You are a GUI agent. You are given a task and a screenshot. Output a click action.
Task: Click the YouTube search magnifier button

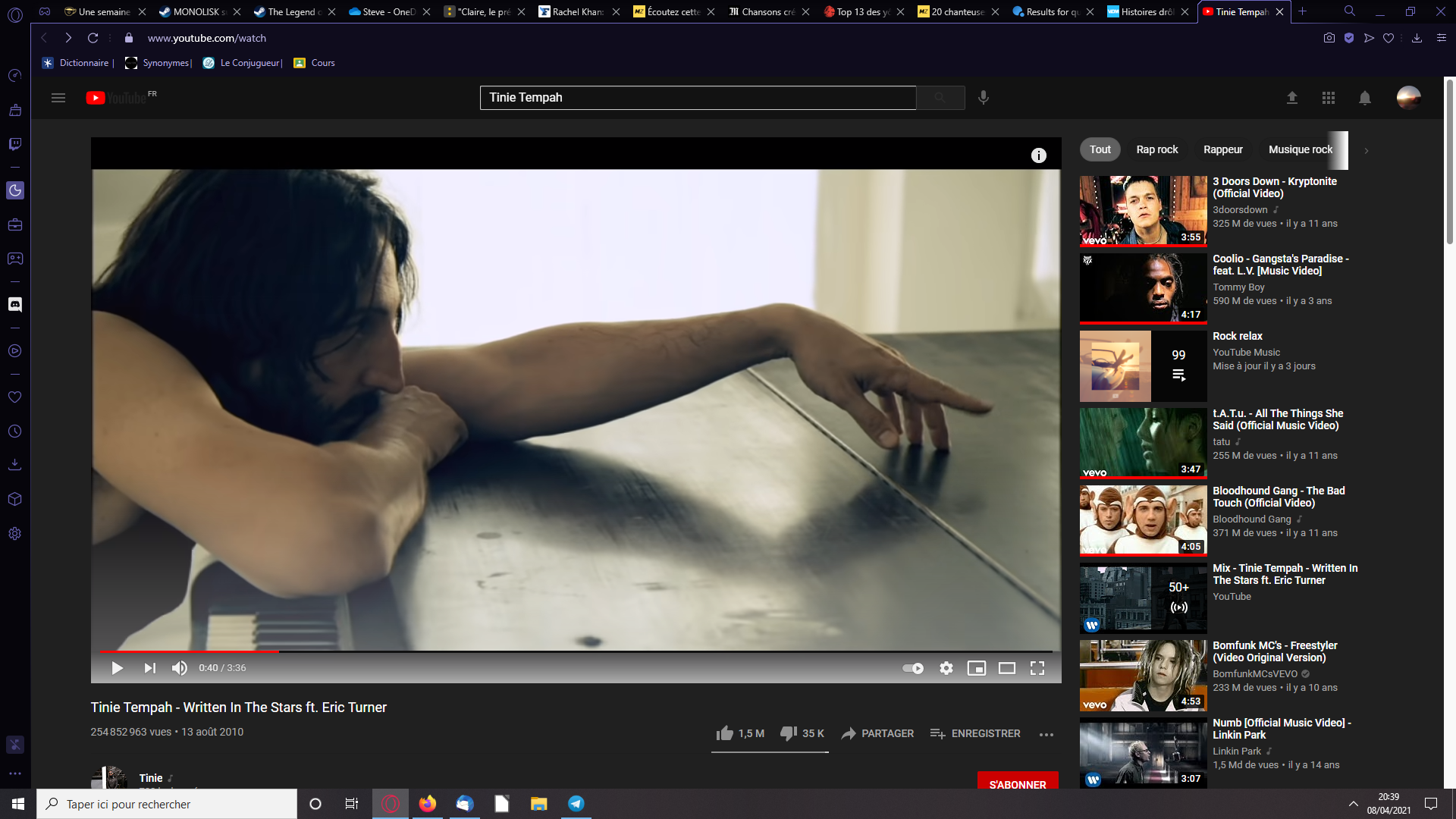pyautogui.click(x=940, y=98)
